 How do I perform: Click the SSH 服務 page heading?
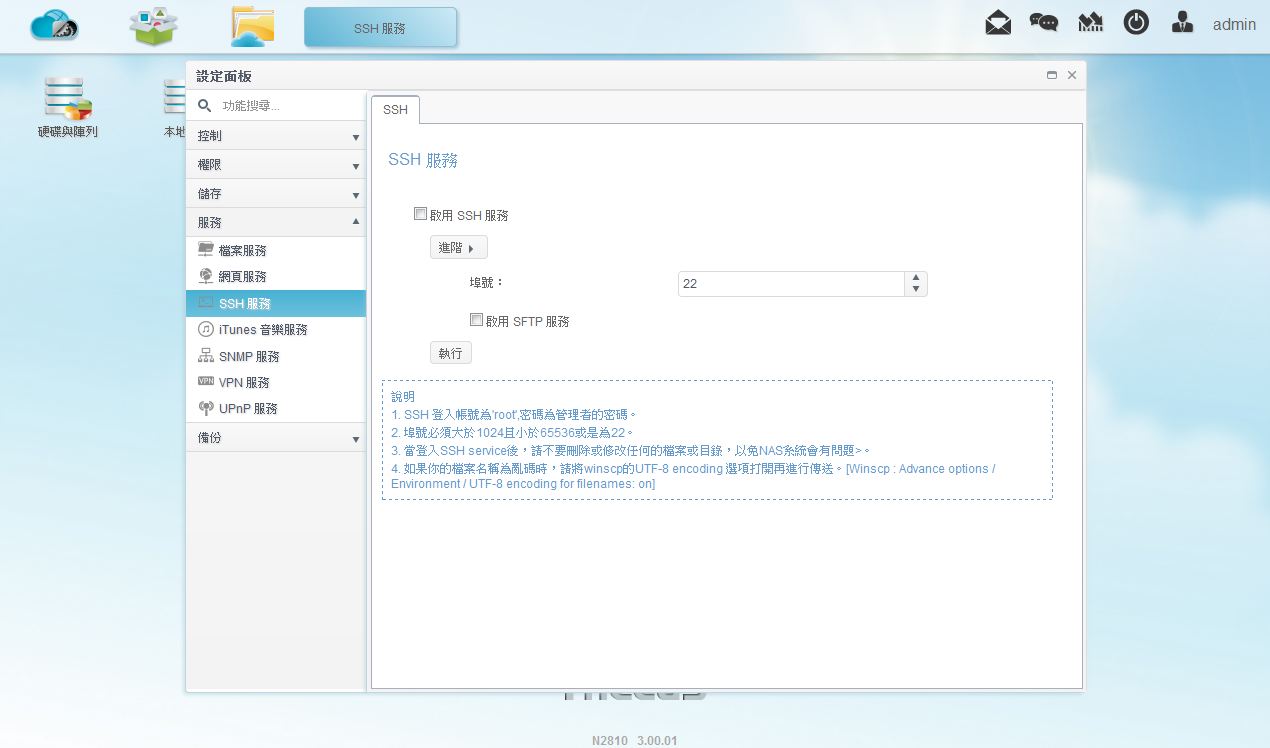pyautogui.click(x=423, y=160)
